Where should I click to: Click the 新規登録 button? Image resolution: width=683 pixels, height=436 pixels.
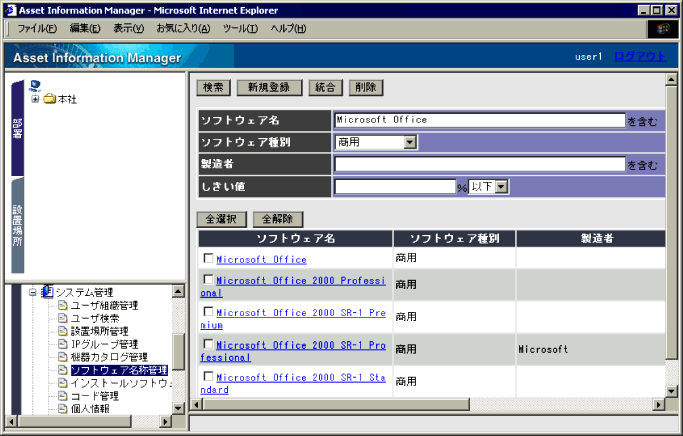tap(269, 88)
